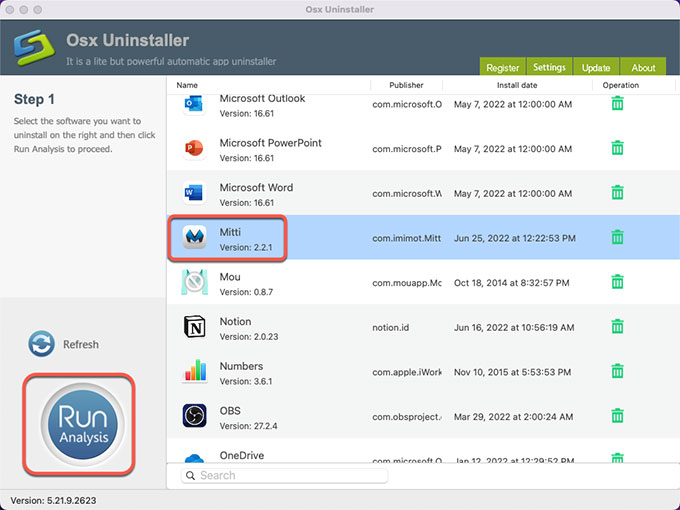Open the Register tab
Viewport: 680px width, 510px height.
click(502, 68)
